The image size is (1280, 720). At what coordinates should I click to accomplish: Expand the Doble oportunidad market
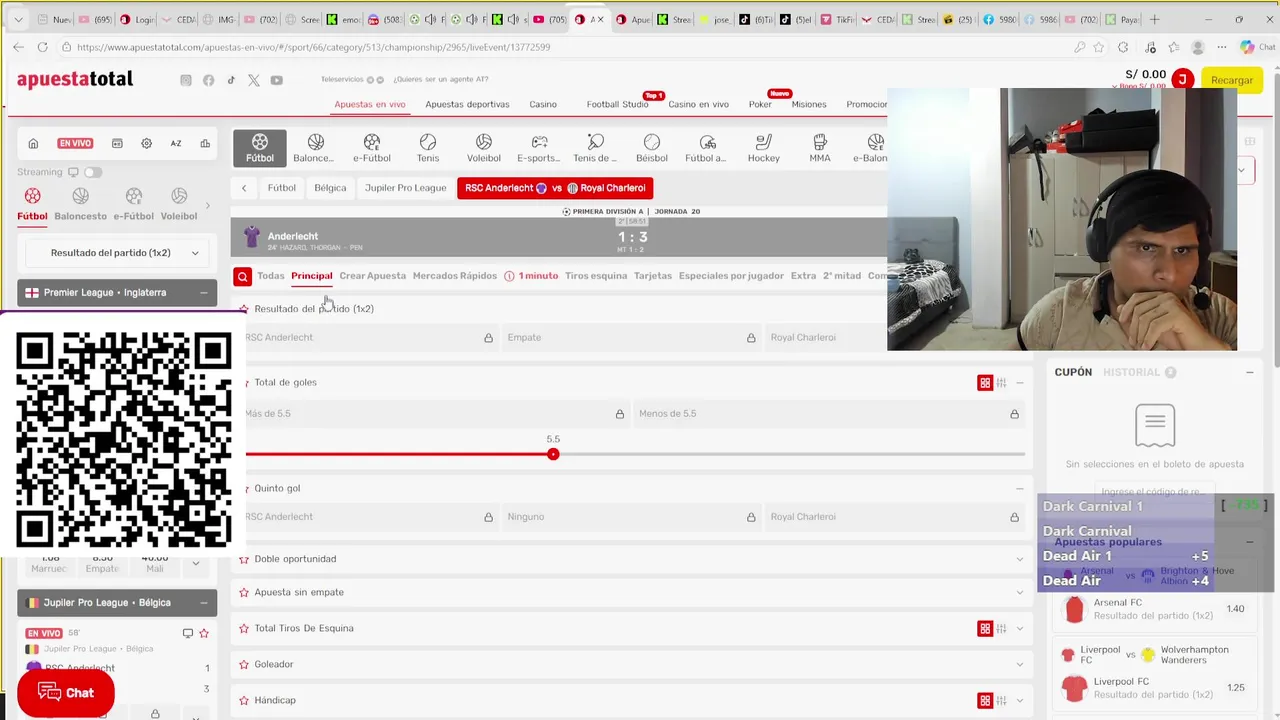coord(1020,559)
